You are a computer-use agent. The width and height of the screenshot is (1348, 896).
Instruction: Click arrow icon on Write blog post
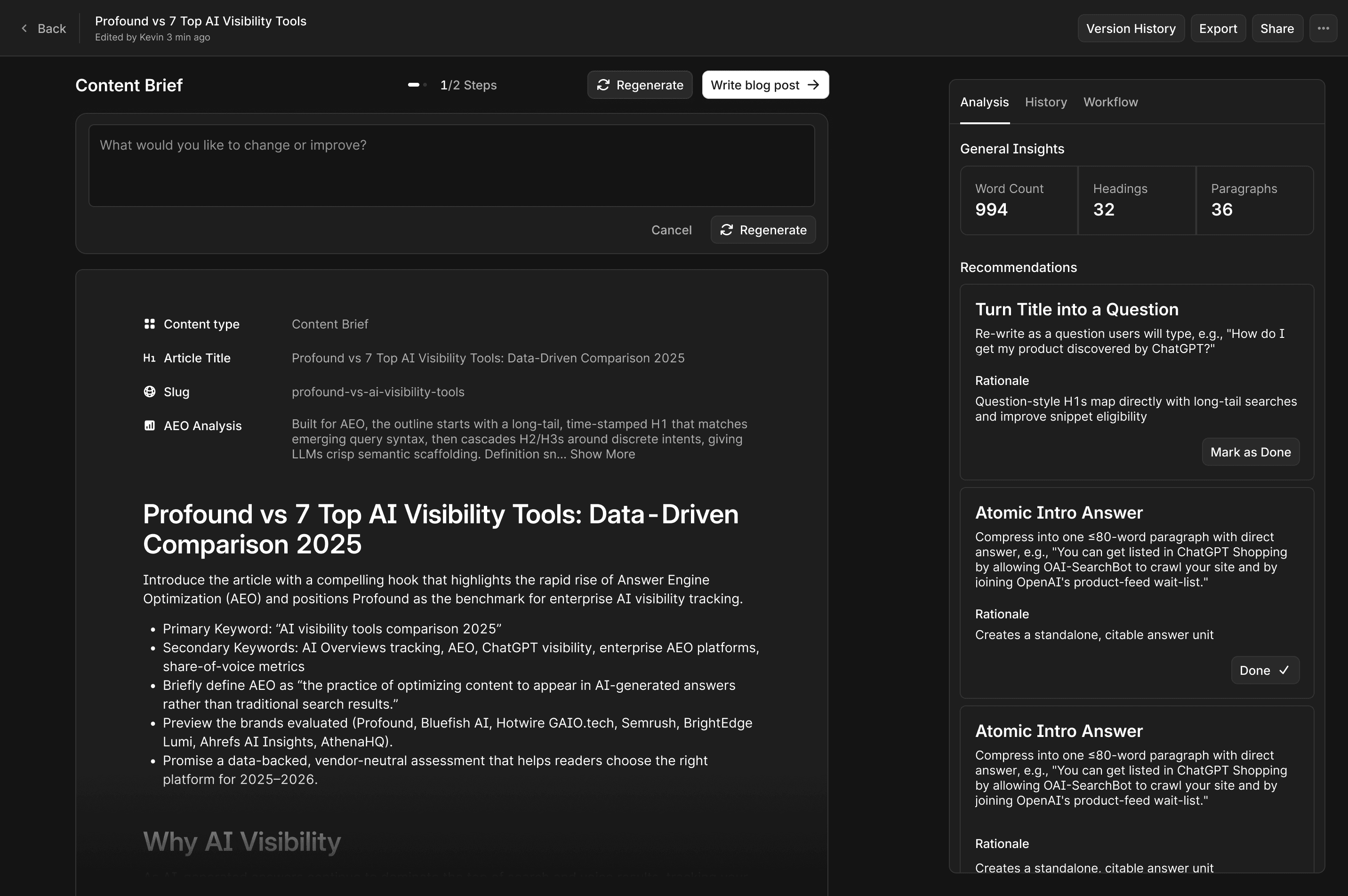click(813, 85)
